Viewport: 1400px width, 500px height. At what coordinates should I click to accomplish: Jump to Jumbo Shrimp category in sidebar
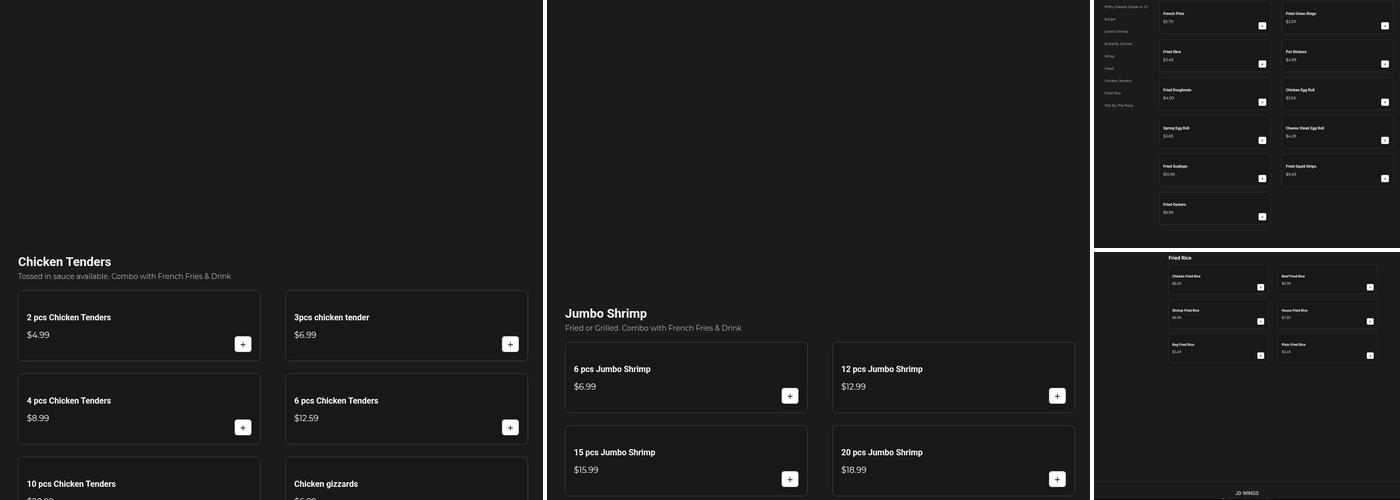1115,32
